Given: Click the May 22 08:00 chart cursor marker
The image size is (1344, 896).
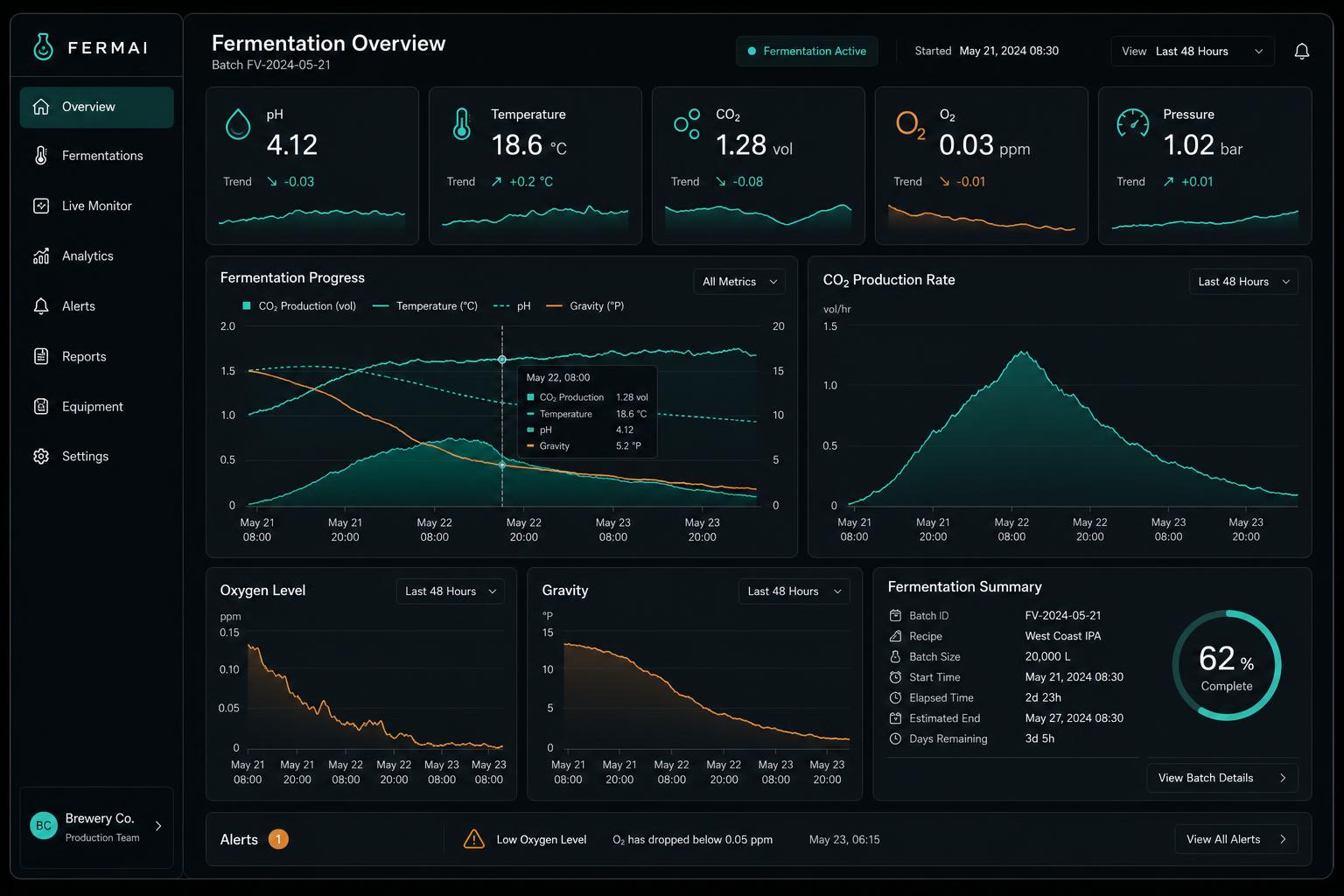Looking at the screenshot, I should 502,360.
